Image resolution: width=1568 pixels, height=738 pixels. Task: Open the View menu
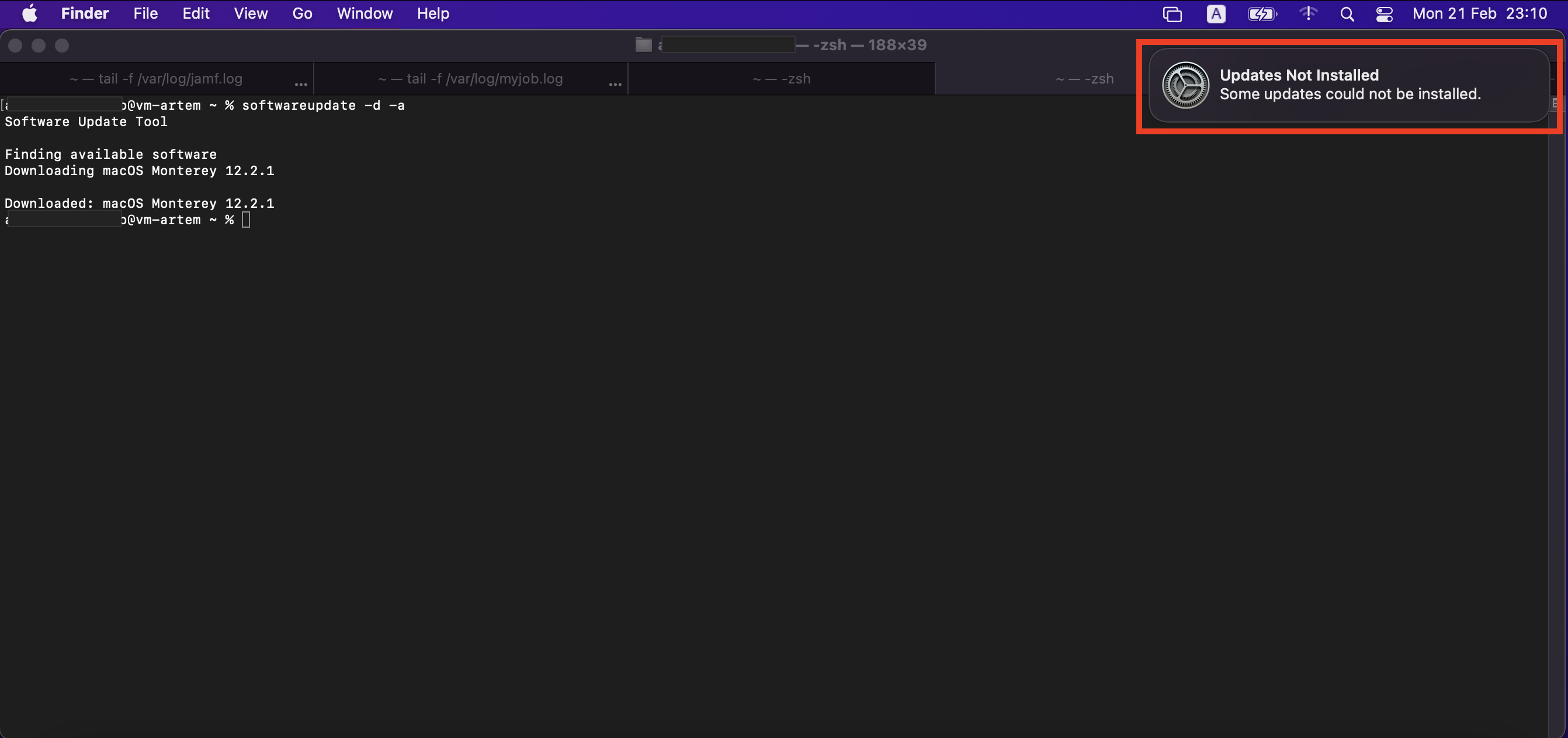pos(250,13)
